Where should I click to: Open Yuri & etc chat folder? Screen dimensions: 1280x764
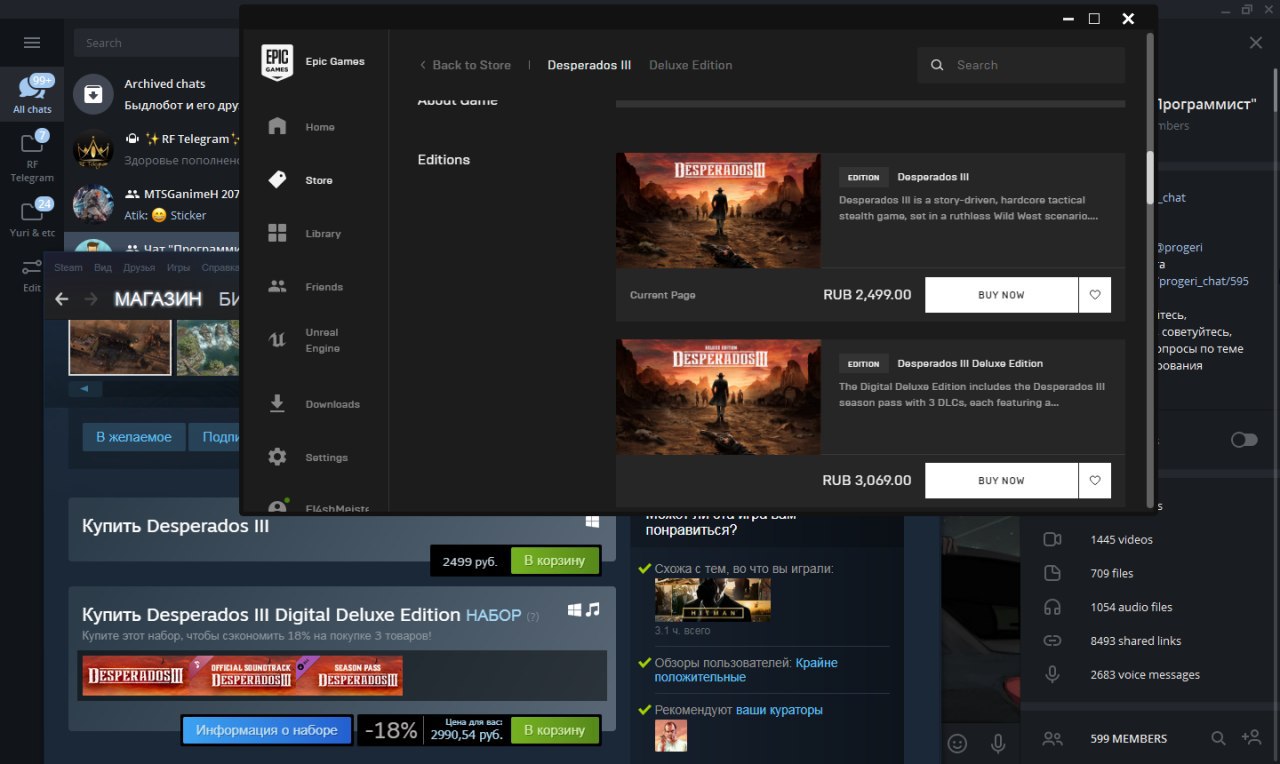(32, 217)
